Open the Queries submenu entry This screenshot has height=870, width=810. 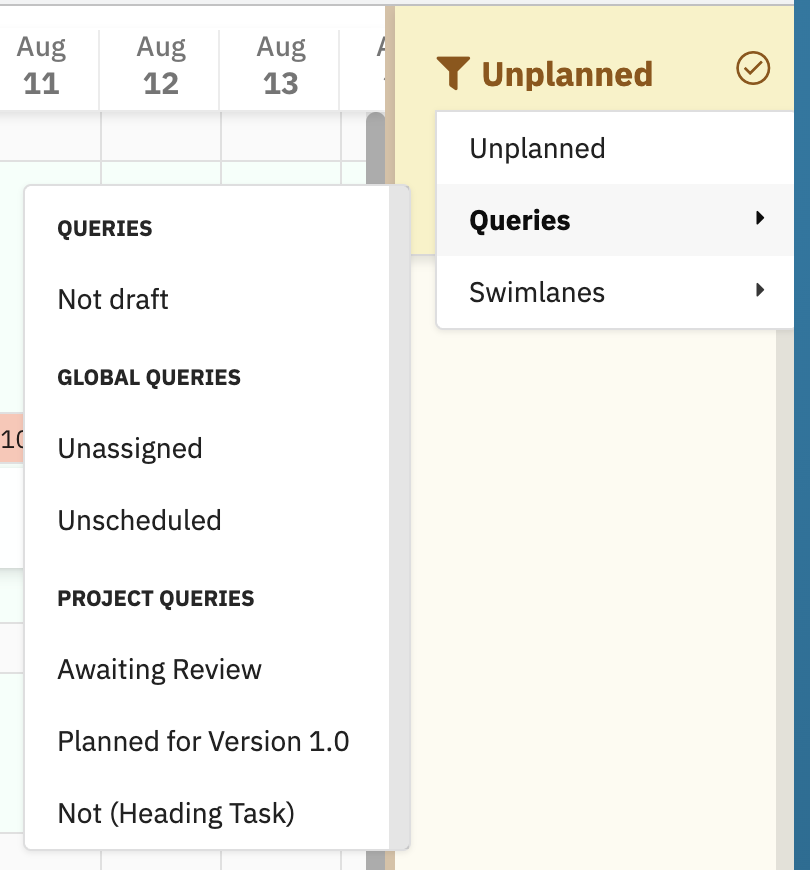coord(615,220)
